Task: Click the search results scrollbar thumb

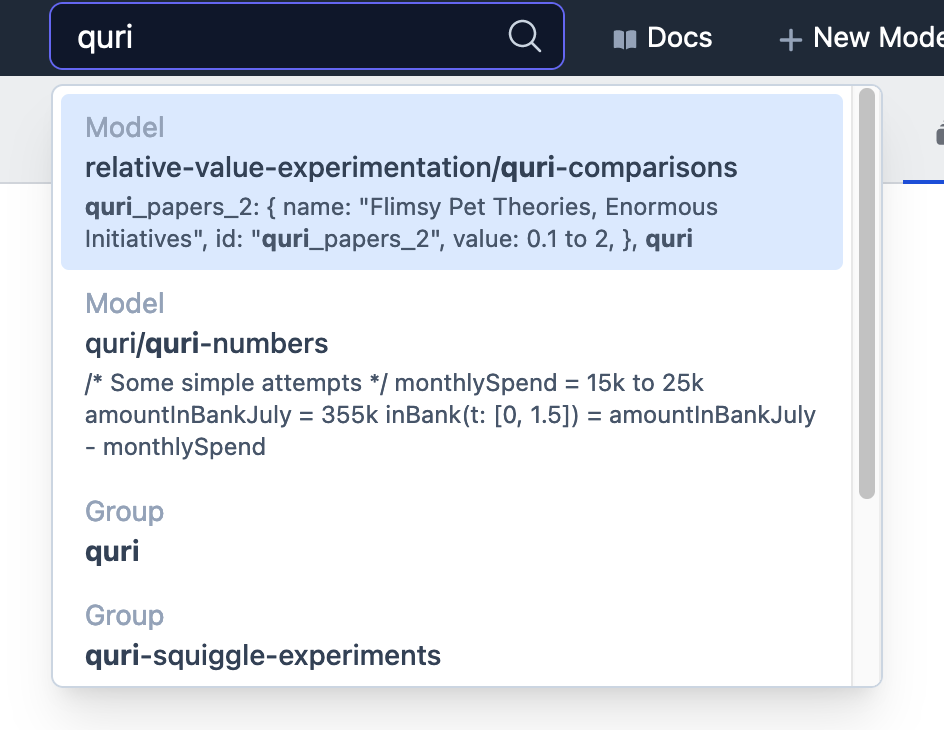Action: pos(866,293)
